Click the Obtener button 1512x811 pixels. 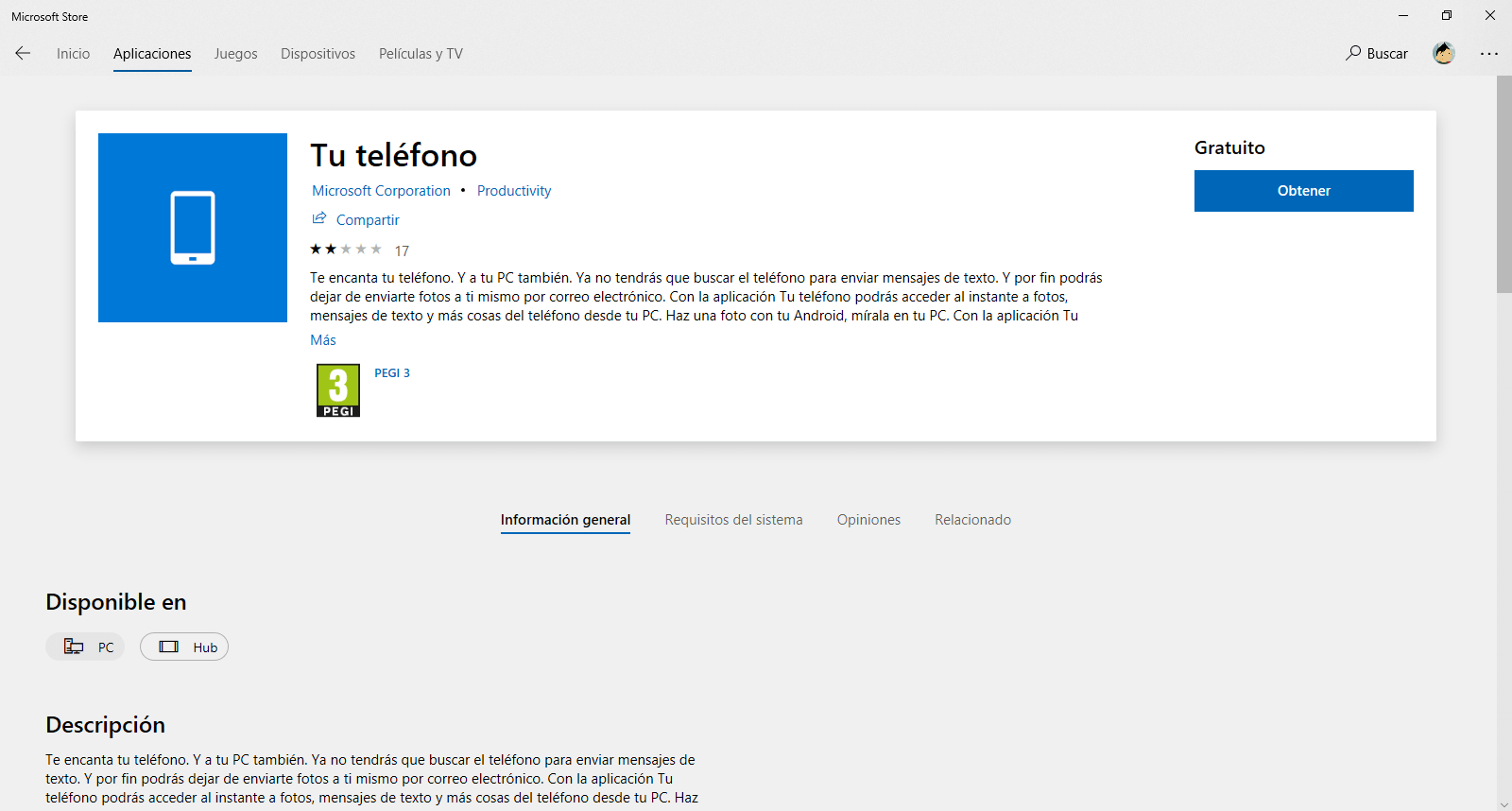[x=1304, y=191]
